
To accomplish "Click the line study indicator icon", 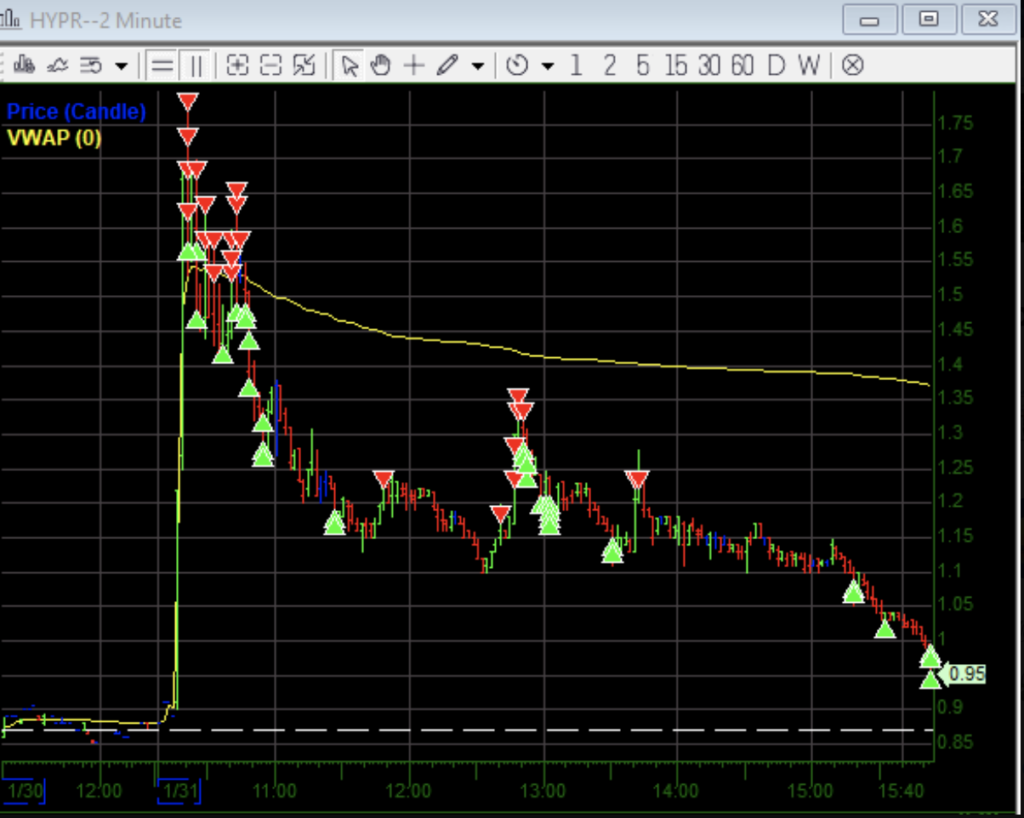I will pyautogui.click(x=57, y=65).
